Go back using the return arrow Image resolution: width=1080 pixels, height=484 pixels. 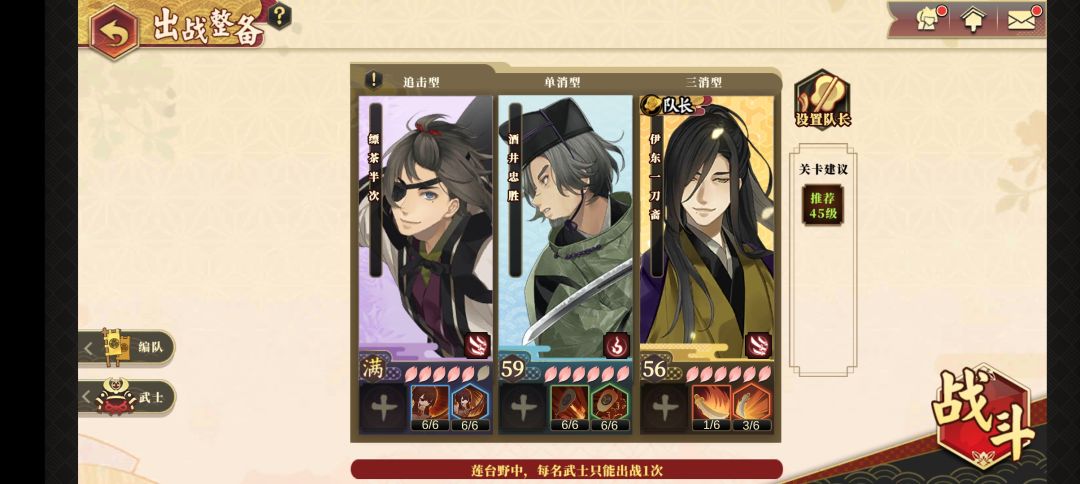click(x=114, y=32)
